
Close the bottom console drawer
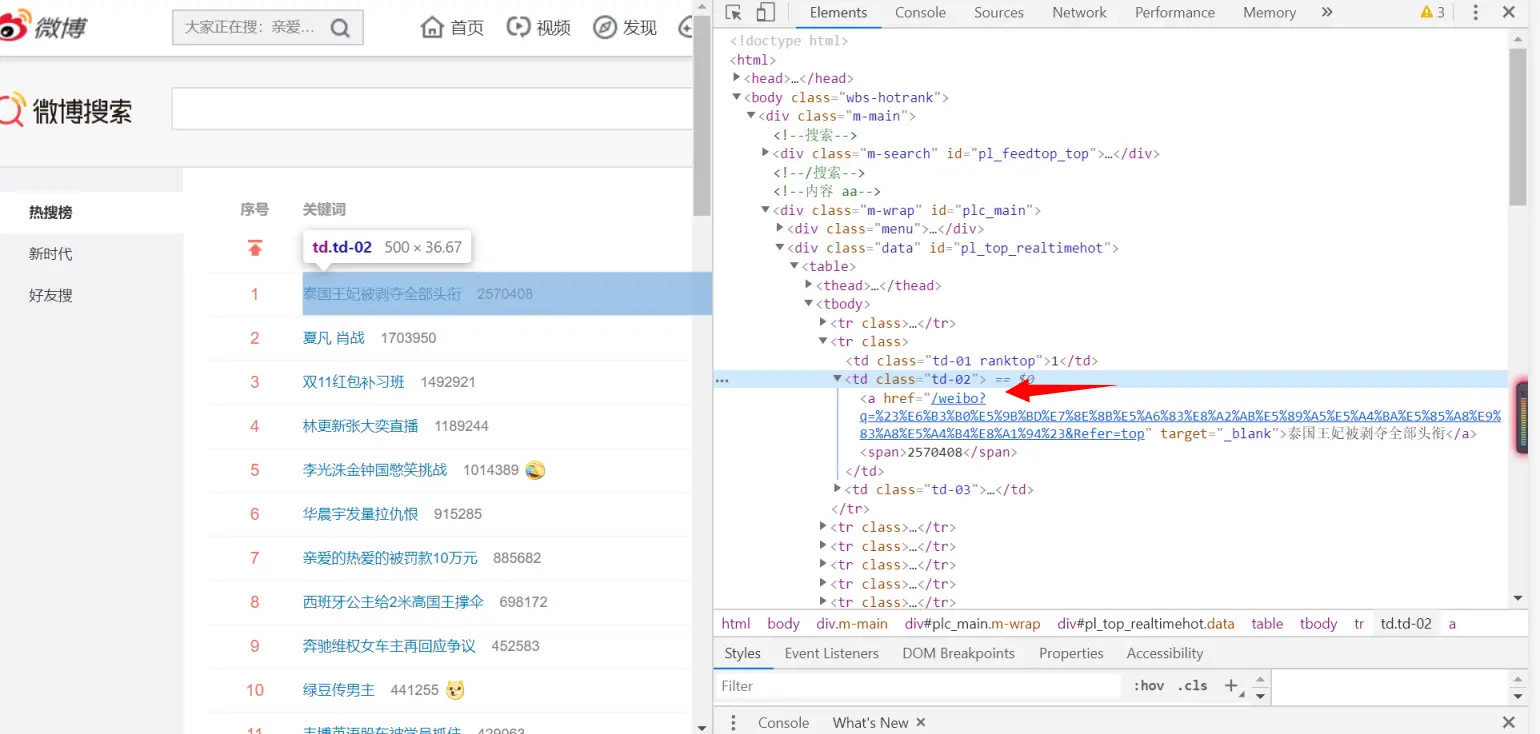pos(1509,722)
